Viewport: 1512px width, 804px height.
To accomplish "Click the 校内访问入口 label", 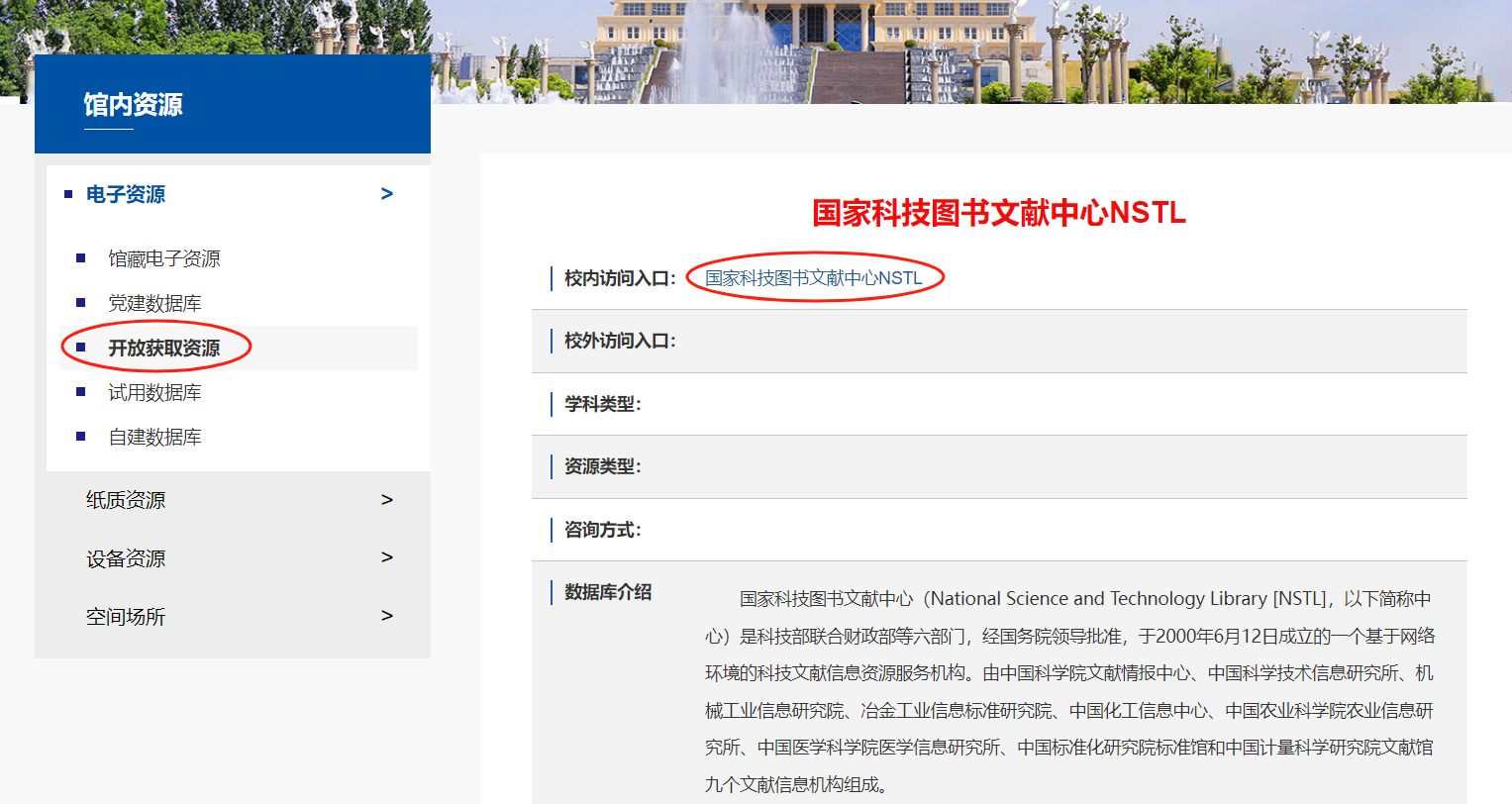I will [x=620, y=278].
